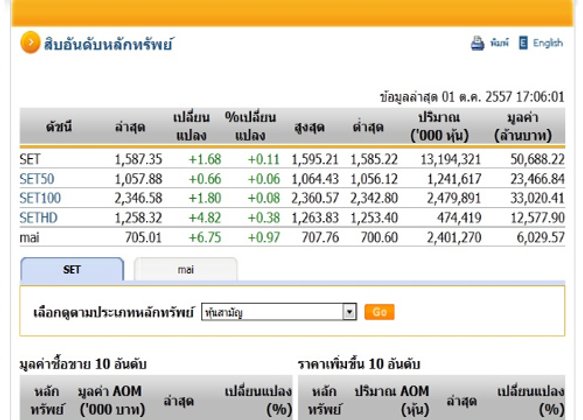
Task: Click SET50 volume 1,241,617
Action: pyautogui.click(x=454, y=179)
